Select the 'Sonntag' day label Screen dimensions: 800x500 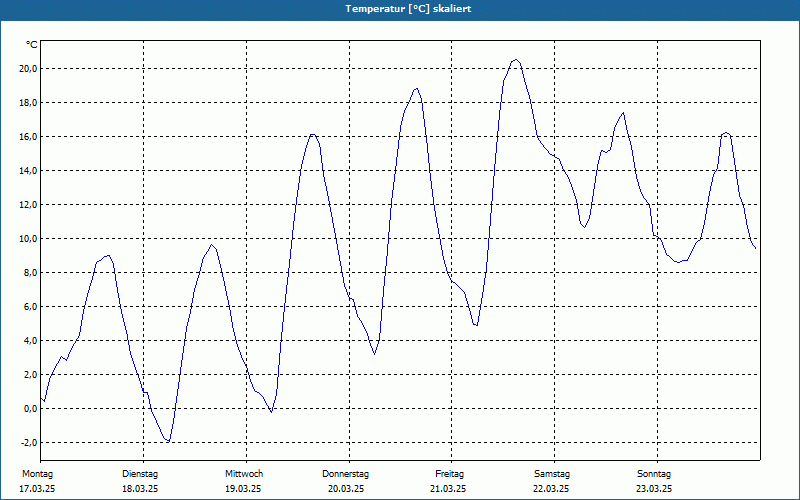click(654, 474)
